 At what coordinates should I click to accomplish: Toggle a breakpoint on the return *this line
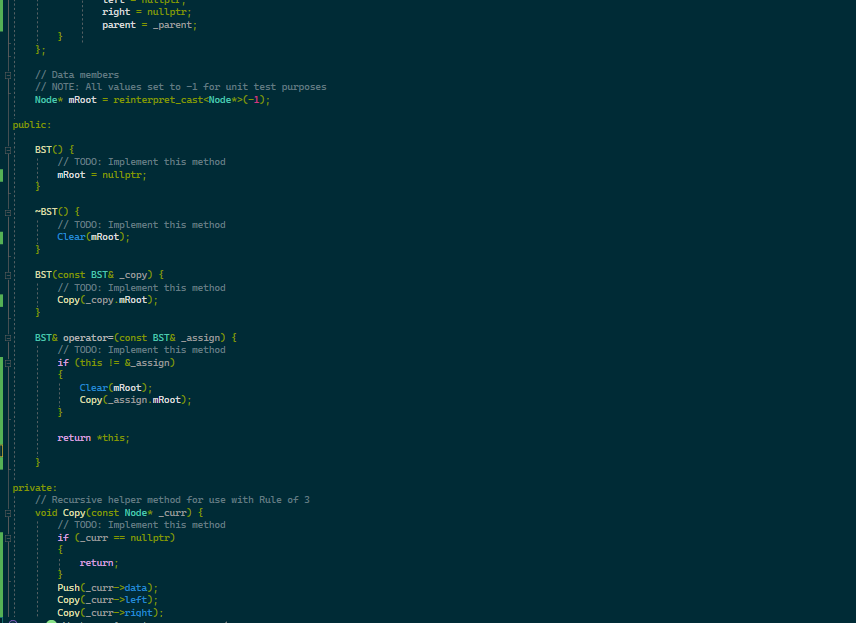(x=20, y=437)
